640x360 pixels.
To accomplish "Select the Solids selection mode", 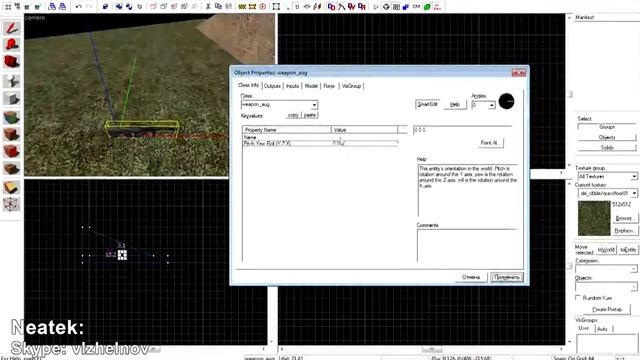I will (x=607, y=147).
